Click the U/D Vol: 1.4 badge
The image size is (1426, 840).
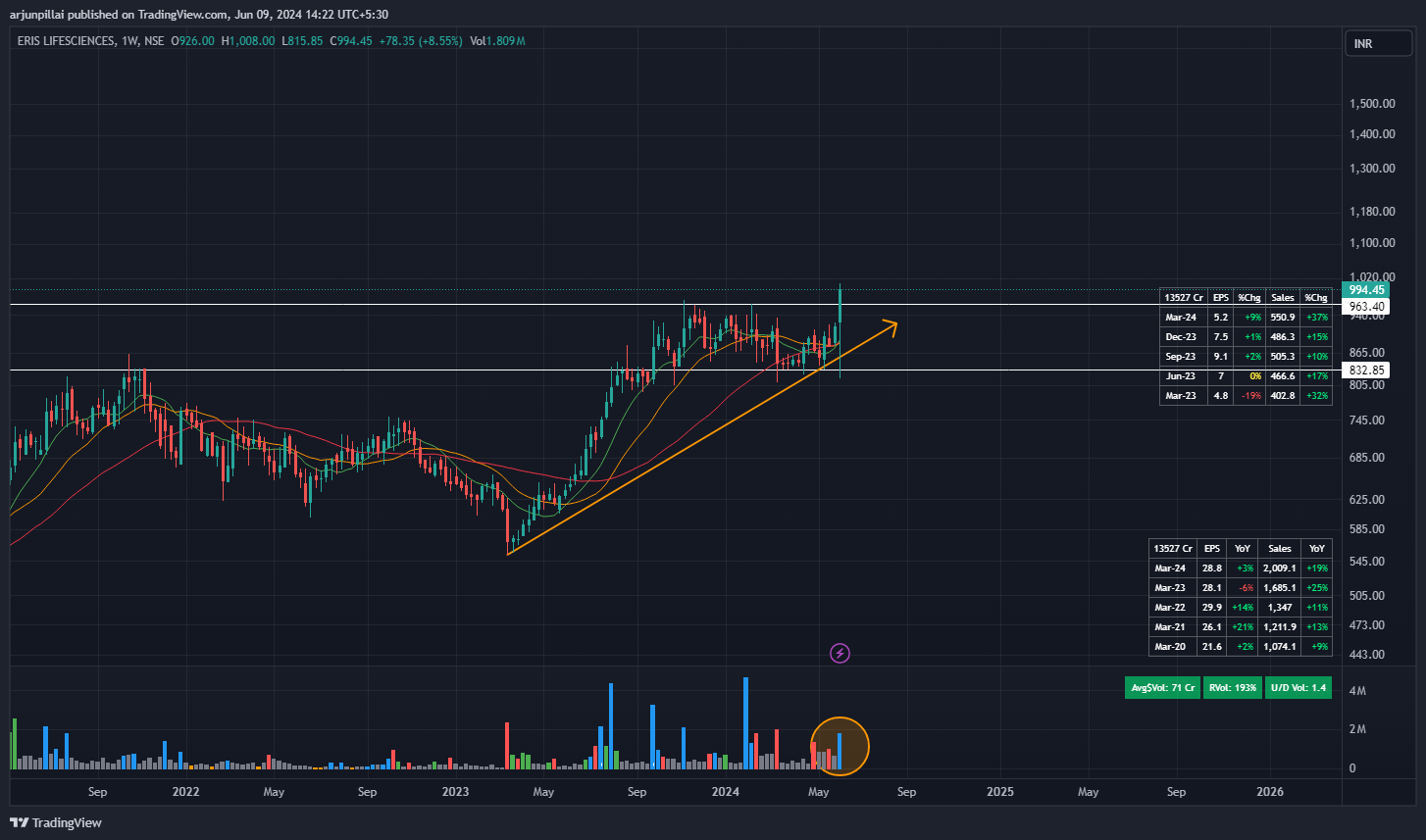coord(1298,688)
